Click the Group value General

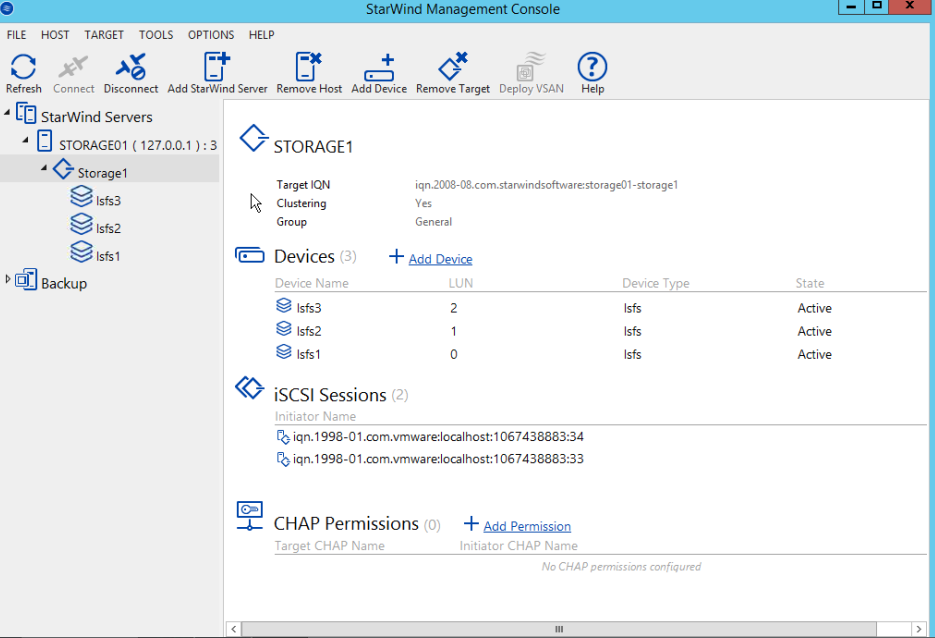pos(434,222)
